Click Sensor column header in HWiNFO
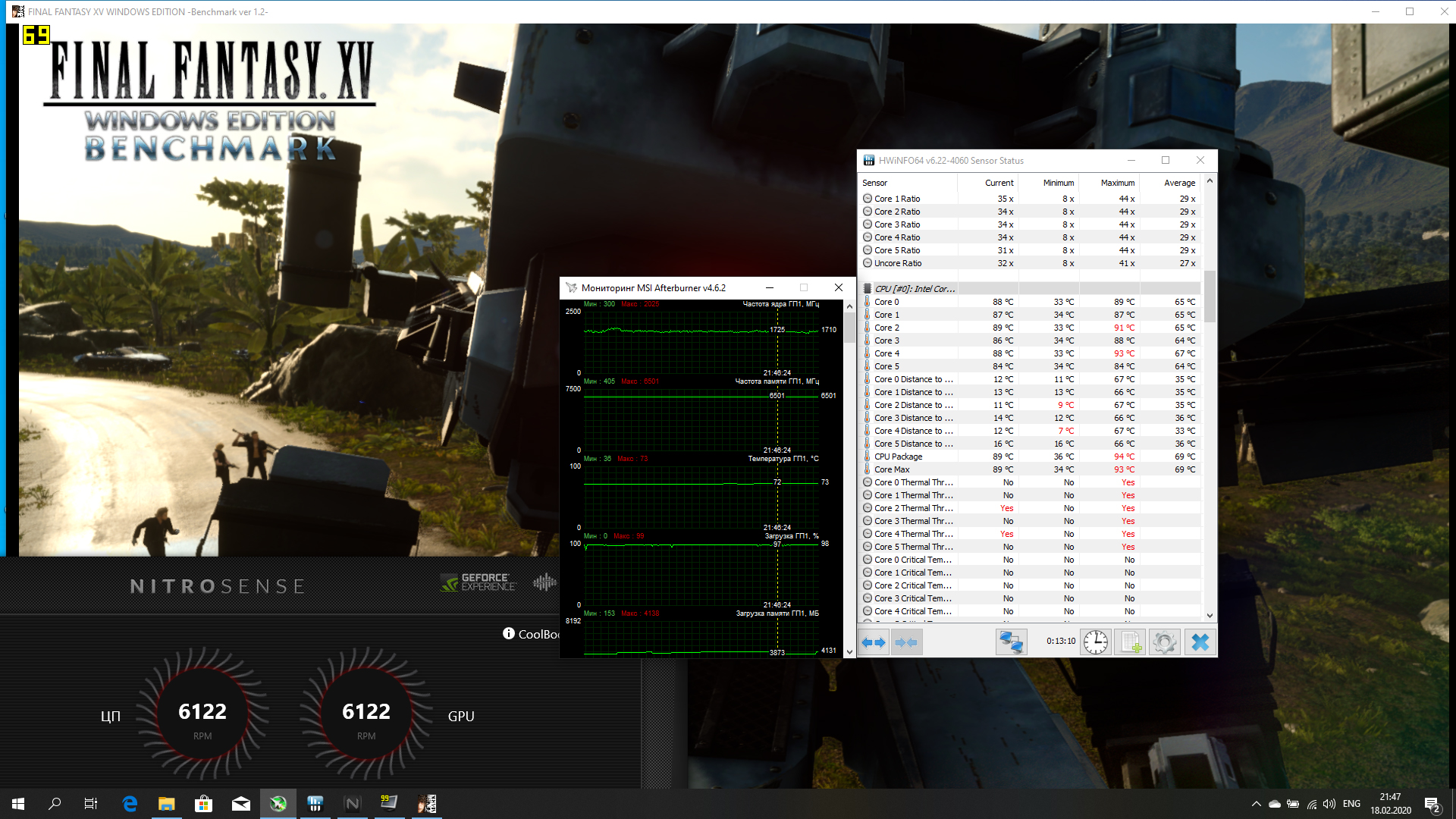1456x819 pixels. [874, 183]
